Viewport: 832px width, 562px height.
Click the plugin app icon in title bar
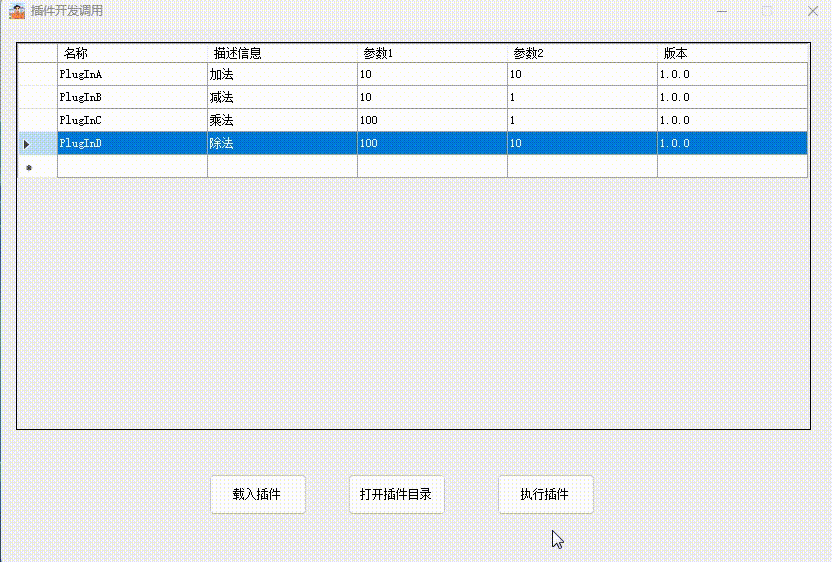[x=17, y=11]
